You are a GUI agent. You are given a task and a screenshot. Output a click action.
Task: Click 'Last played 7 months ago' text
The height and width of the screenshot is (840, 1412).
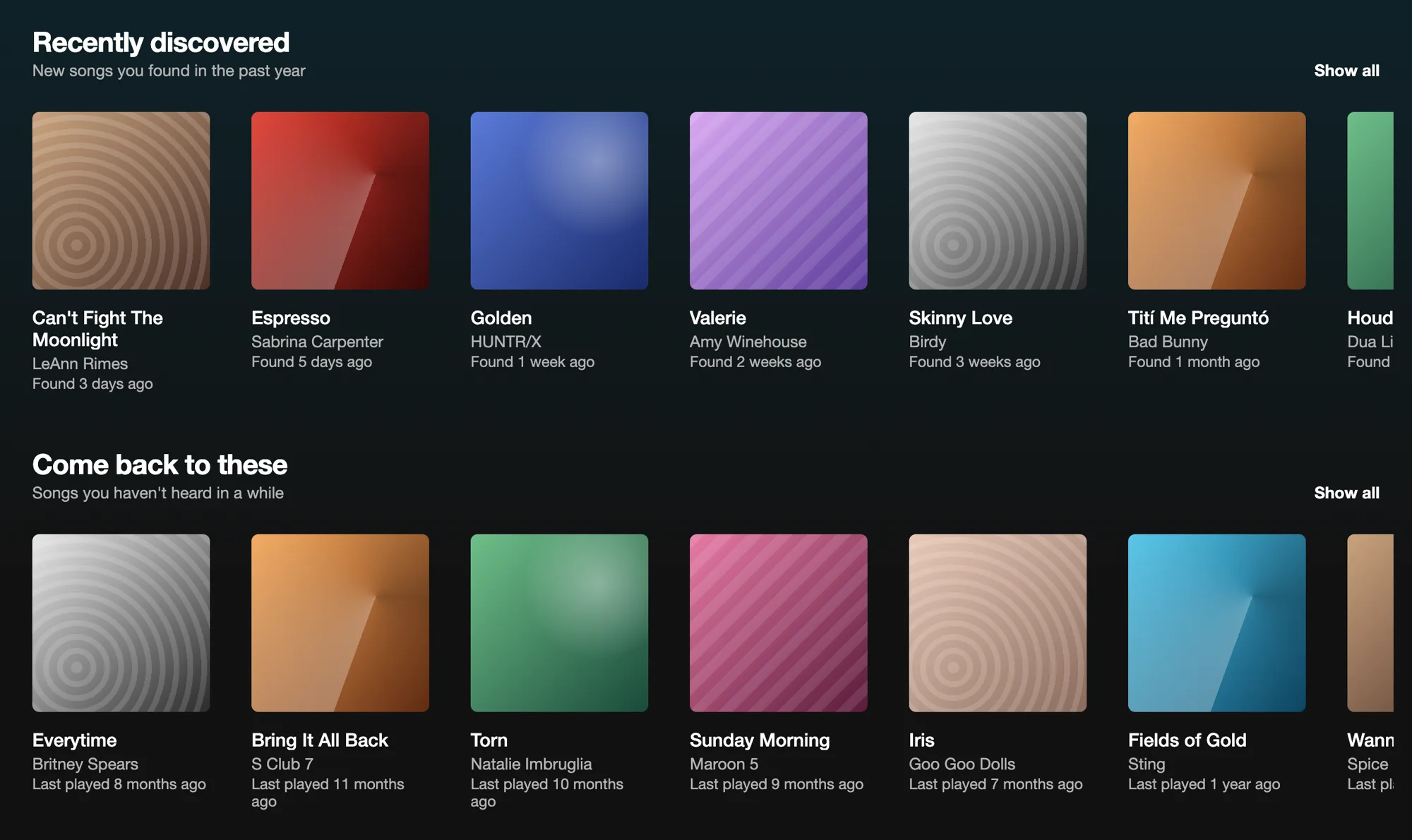[995, 784]
